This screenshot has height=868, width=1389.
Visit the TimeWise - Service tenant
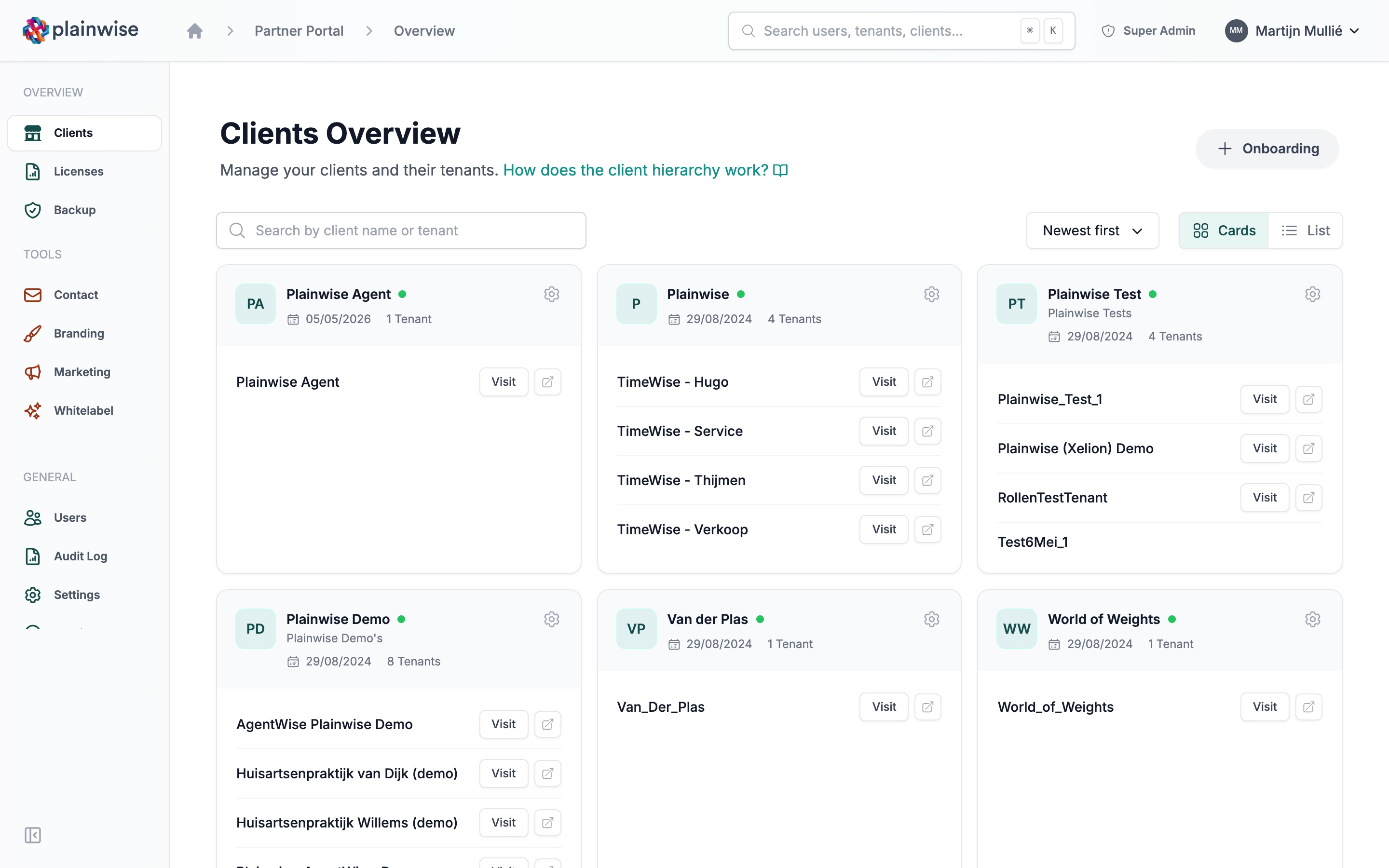coord(884,431)
